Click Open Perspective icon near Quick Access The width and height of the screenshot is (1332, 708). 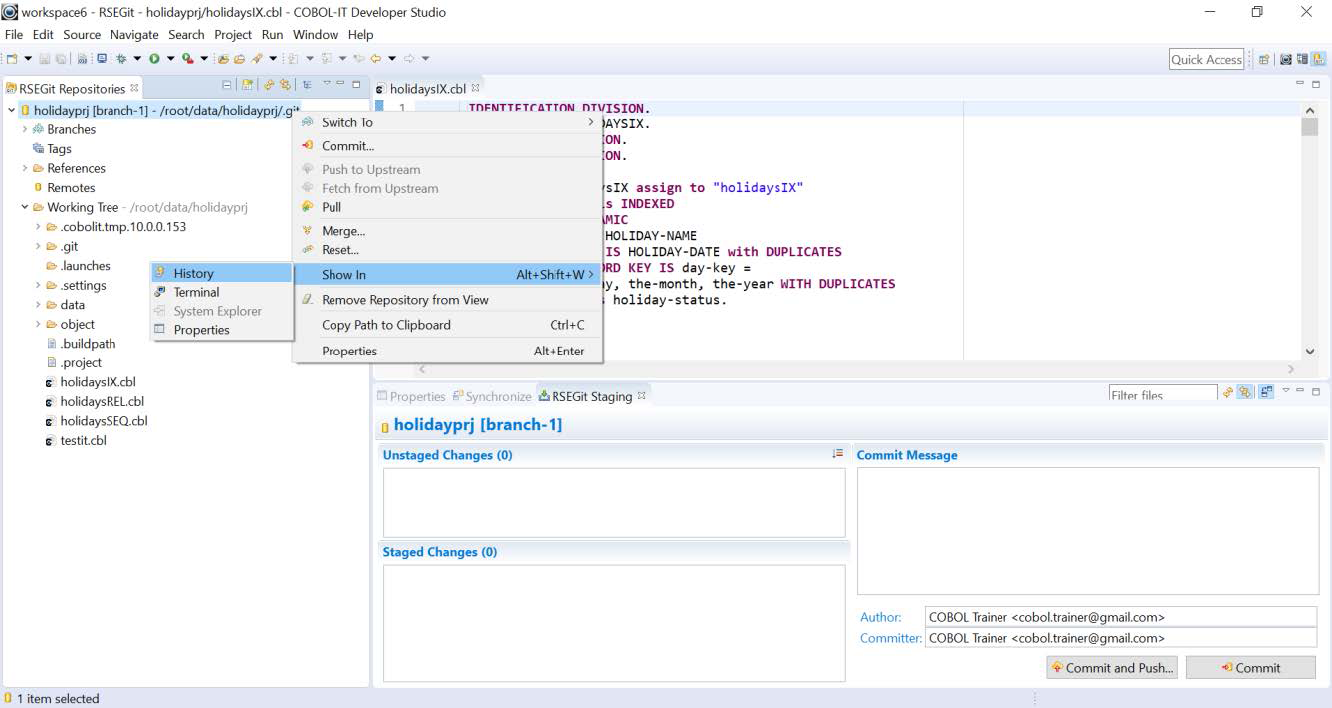1264,60
